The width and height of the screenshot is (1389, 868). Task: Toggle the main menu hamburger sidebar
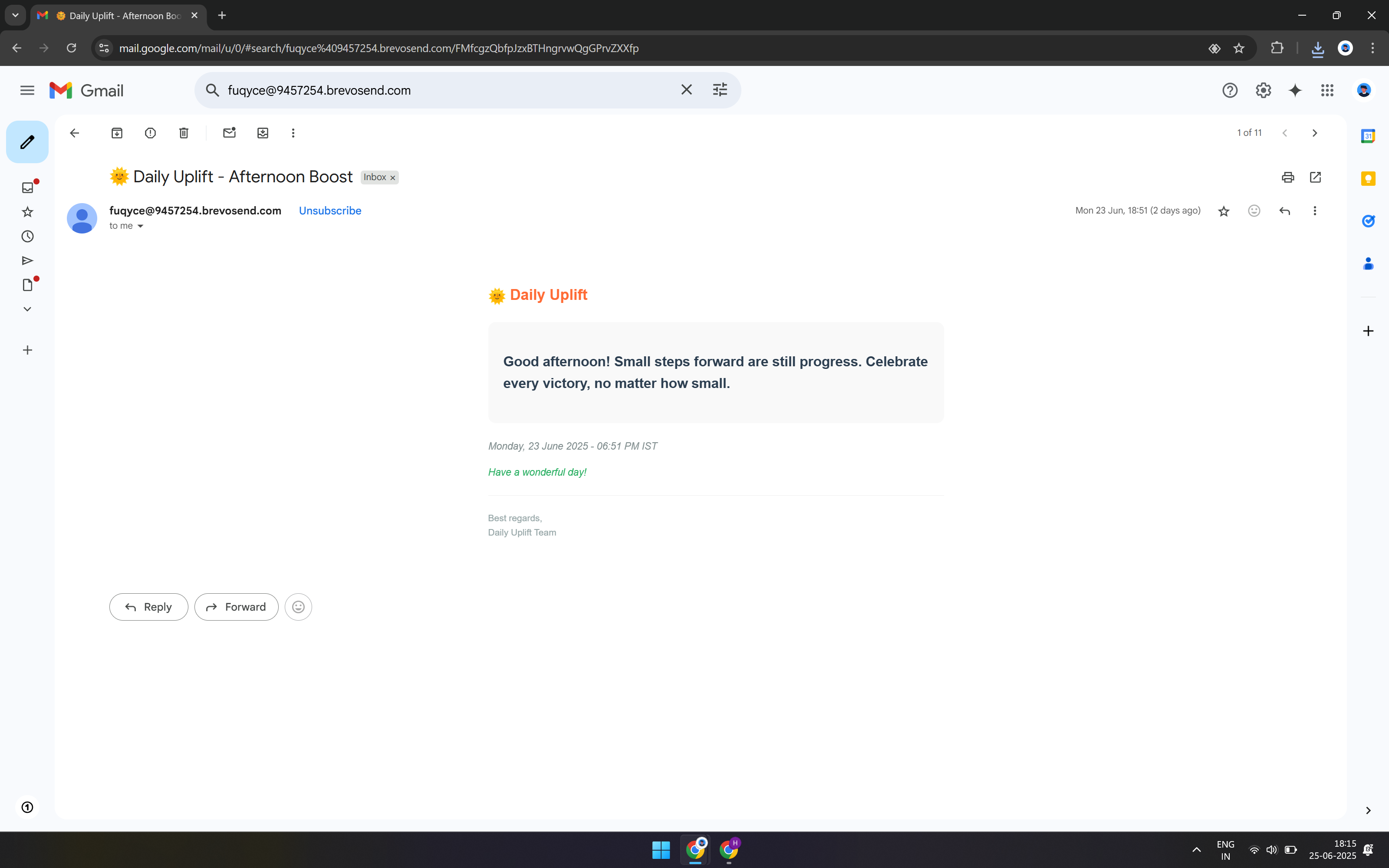(x=27, y=90)
